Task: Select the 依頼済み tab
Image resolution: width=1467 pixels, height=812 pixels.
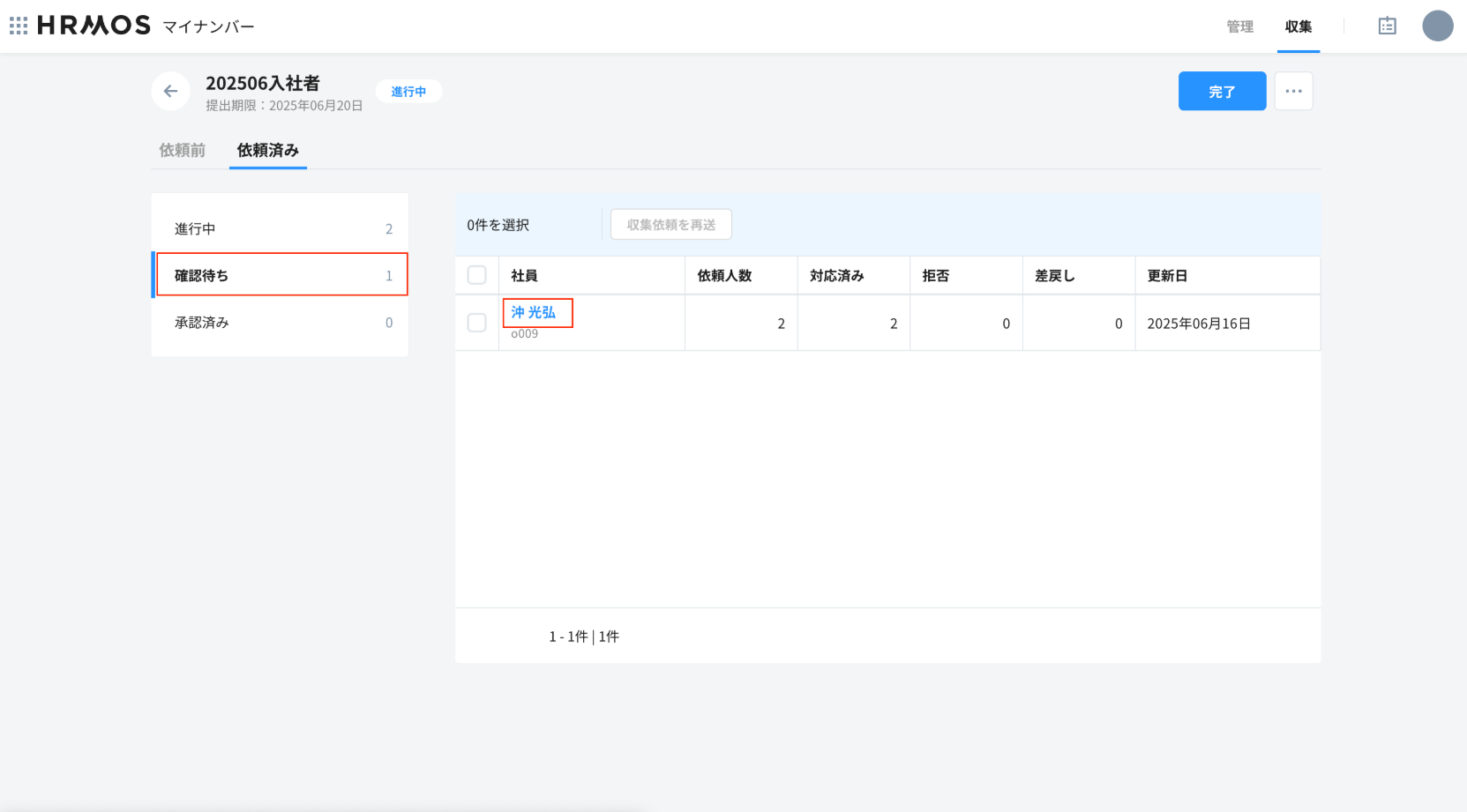Action: click(x=267, y=150)
